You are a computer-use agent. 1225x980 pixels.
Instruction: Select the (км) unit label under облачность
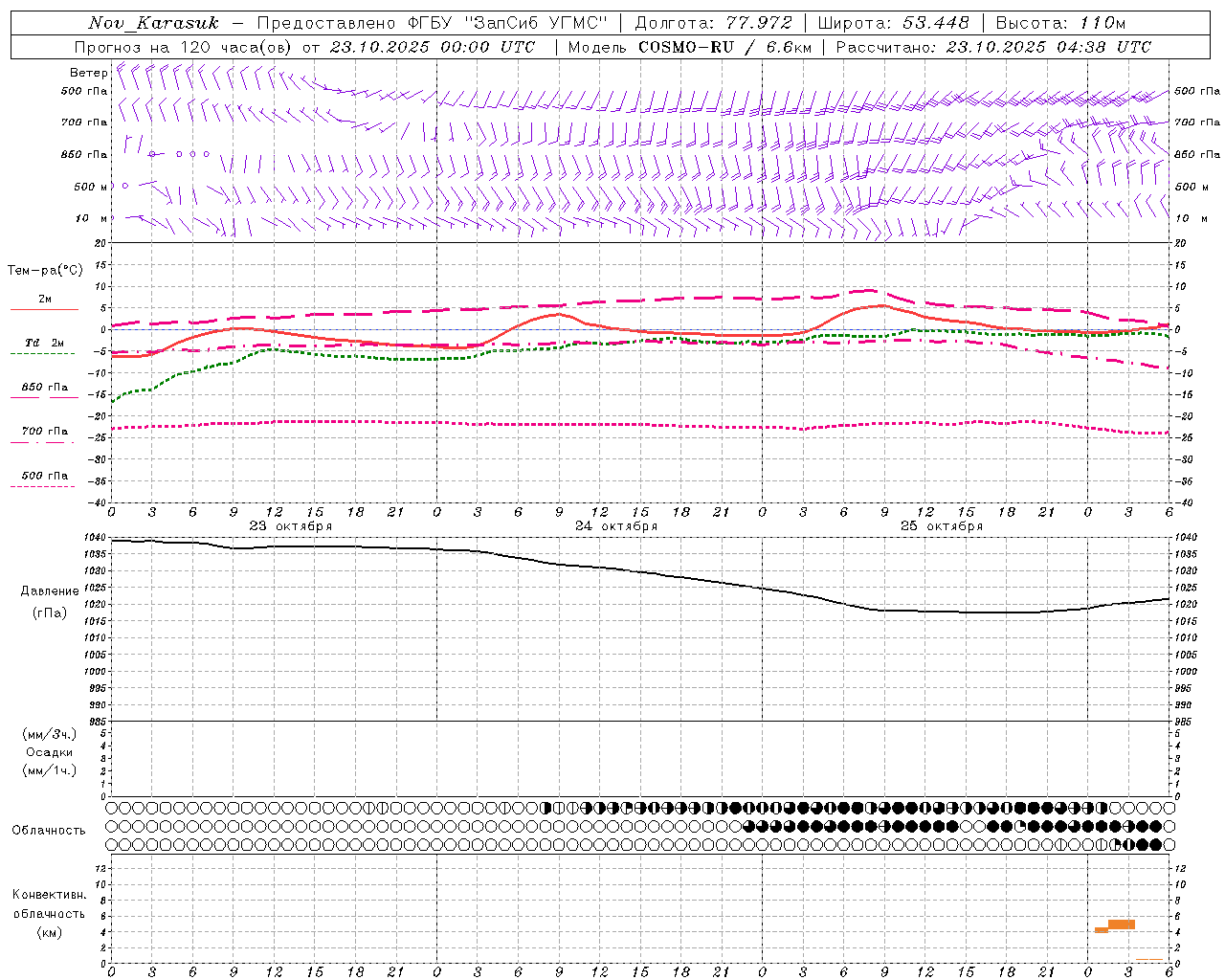[50, 932]
